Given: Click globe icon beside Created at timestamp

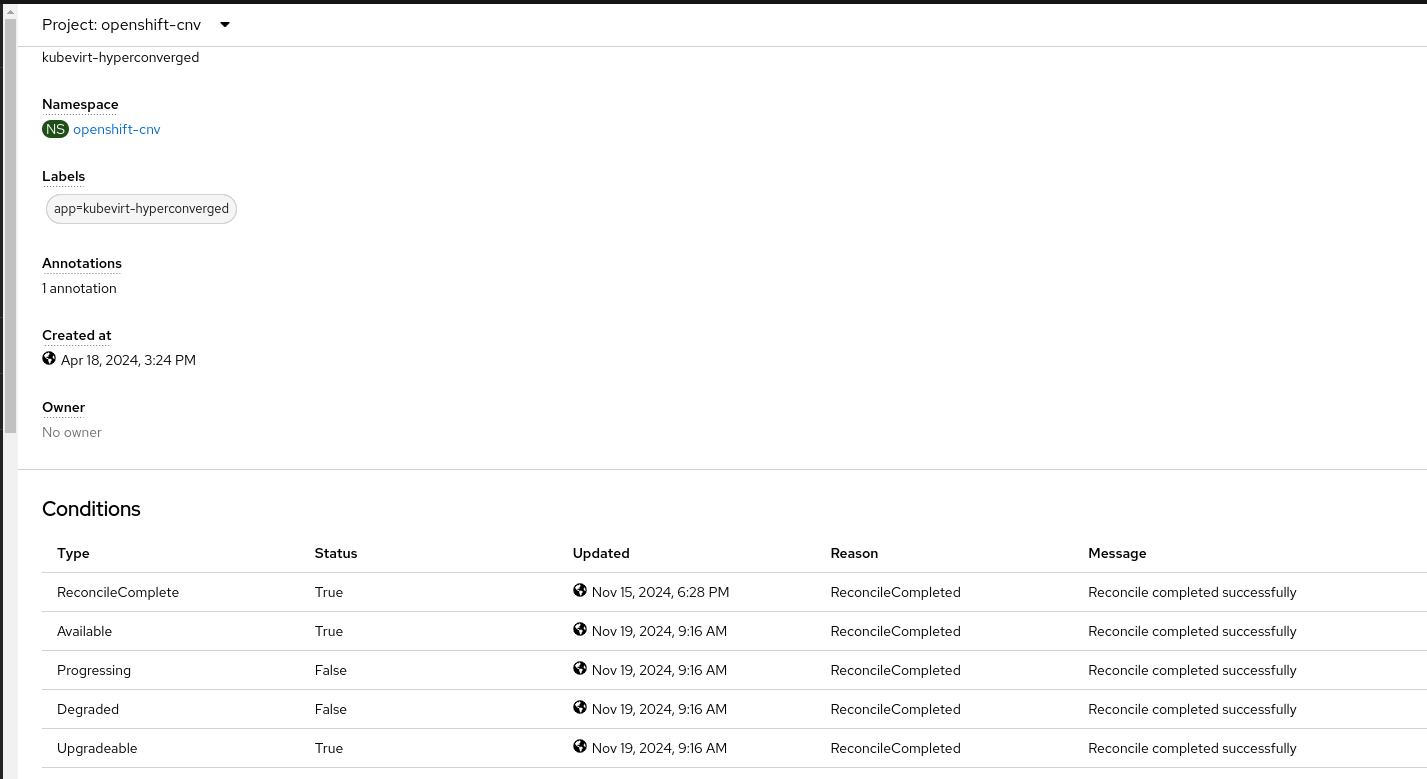Looking at the screenshot, I should pyautogui.click(x=49, y=359).
